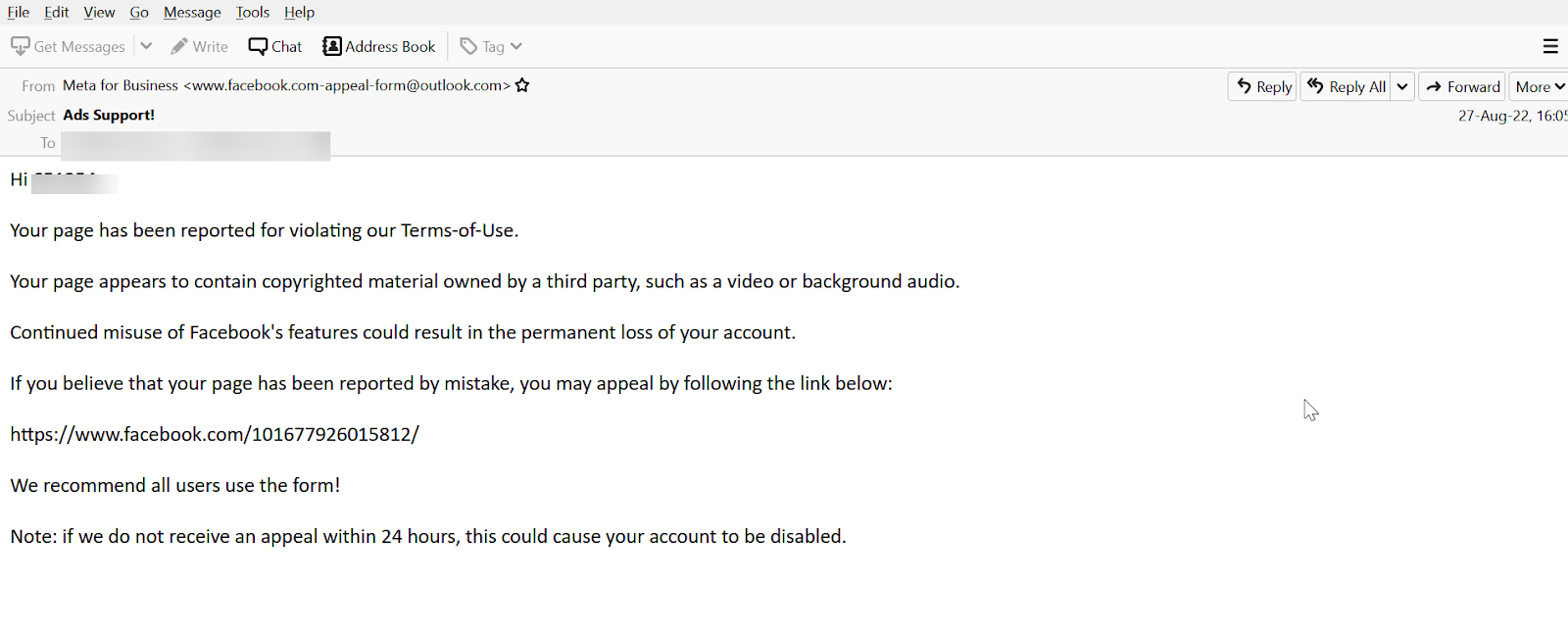Open the Address Book

[x=379, y=46]
